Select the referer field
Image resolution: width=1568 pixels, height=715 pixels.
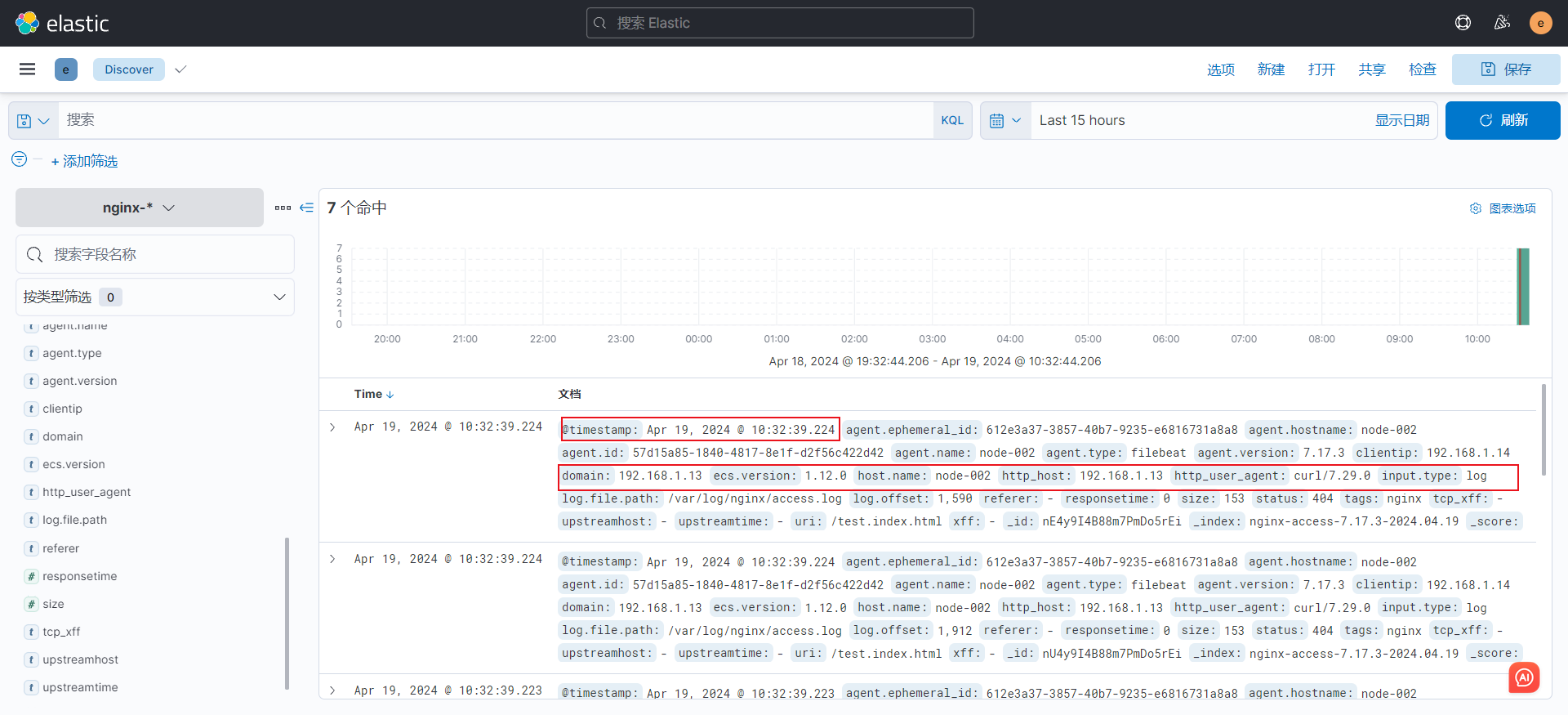[x=61, y=548]
